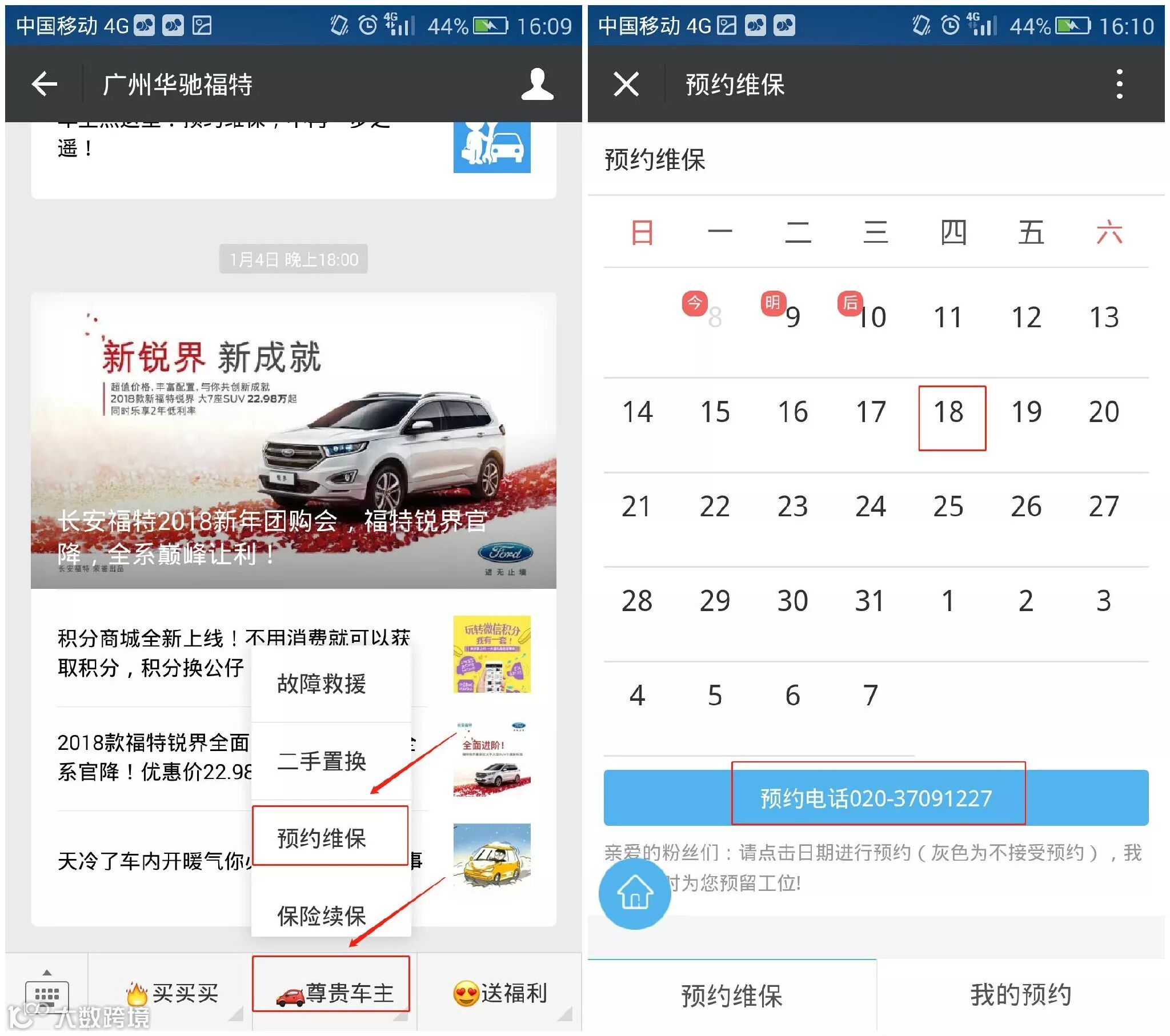Viewport: 1170px width, 1036px height.
Task: Open the 新锐界 Ford banner article
Action: click(293, 441)
